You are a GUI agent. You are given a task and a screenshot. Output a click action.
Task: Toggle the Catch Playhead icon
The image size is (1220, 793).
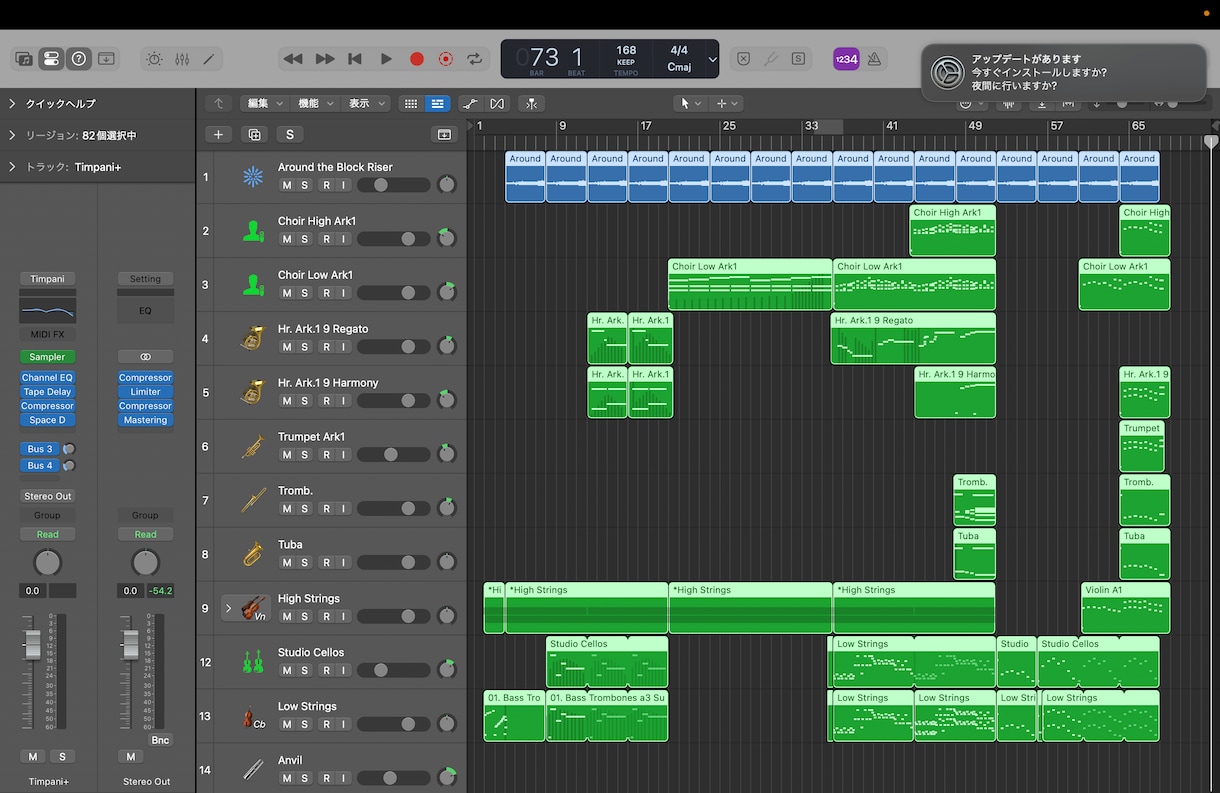point(531,103)
